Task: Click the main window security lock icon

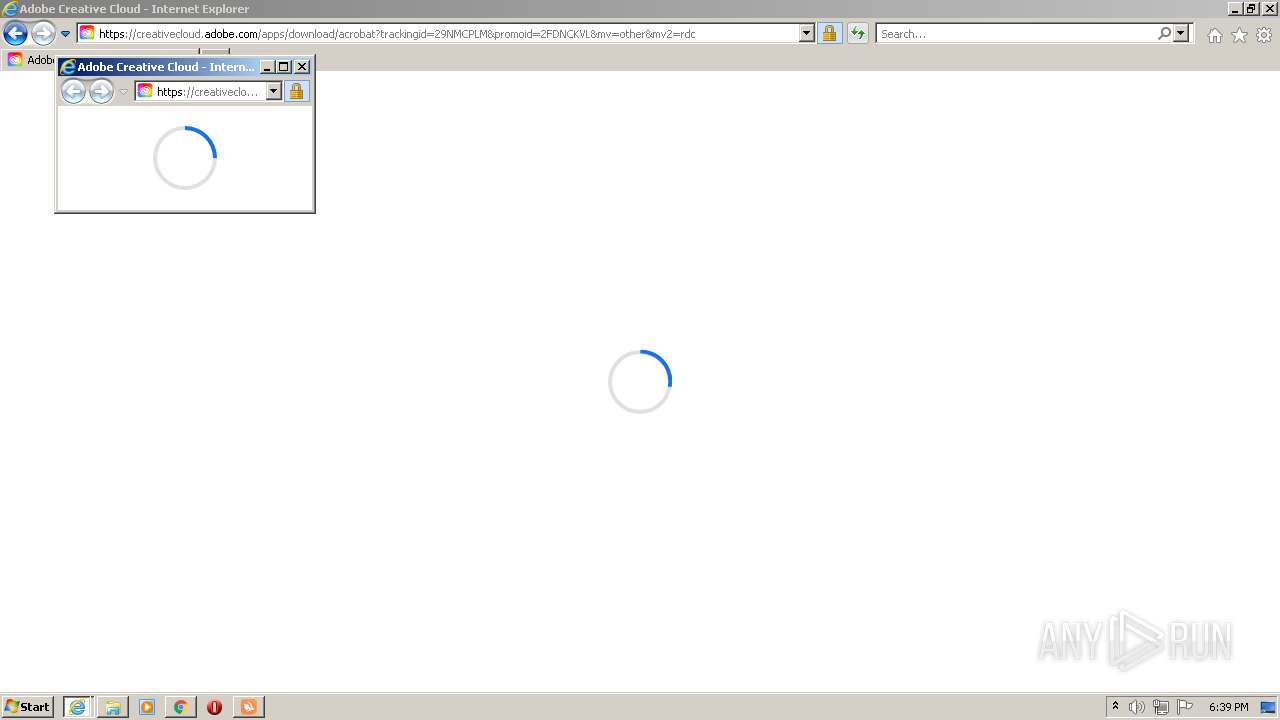Action: pyautogui.click(x=829, y=34)
